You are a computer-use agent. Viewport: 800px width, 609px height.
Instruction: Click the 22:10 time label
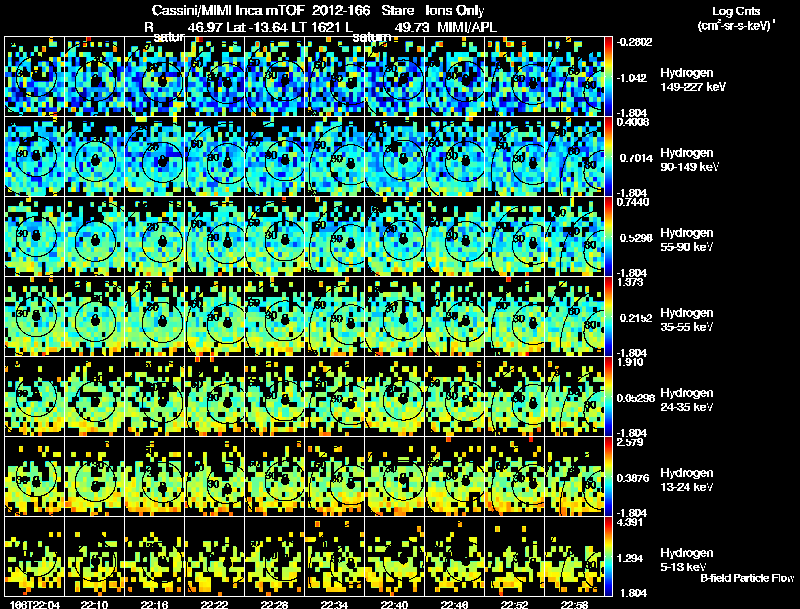click(94, 604)
